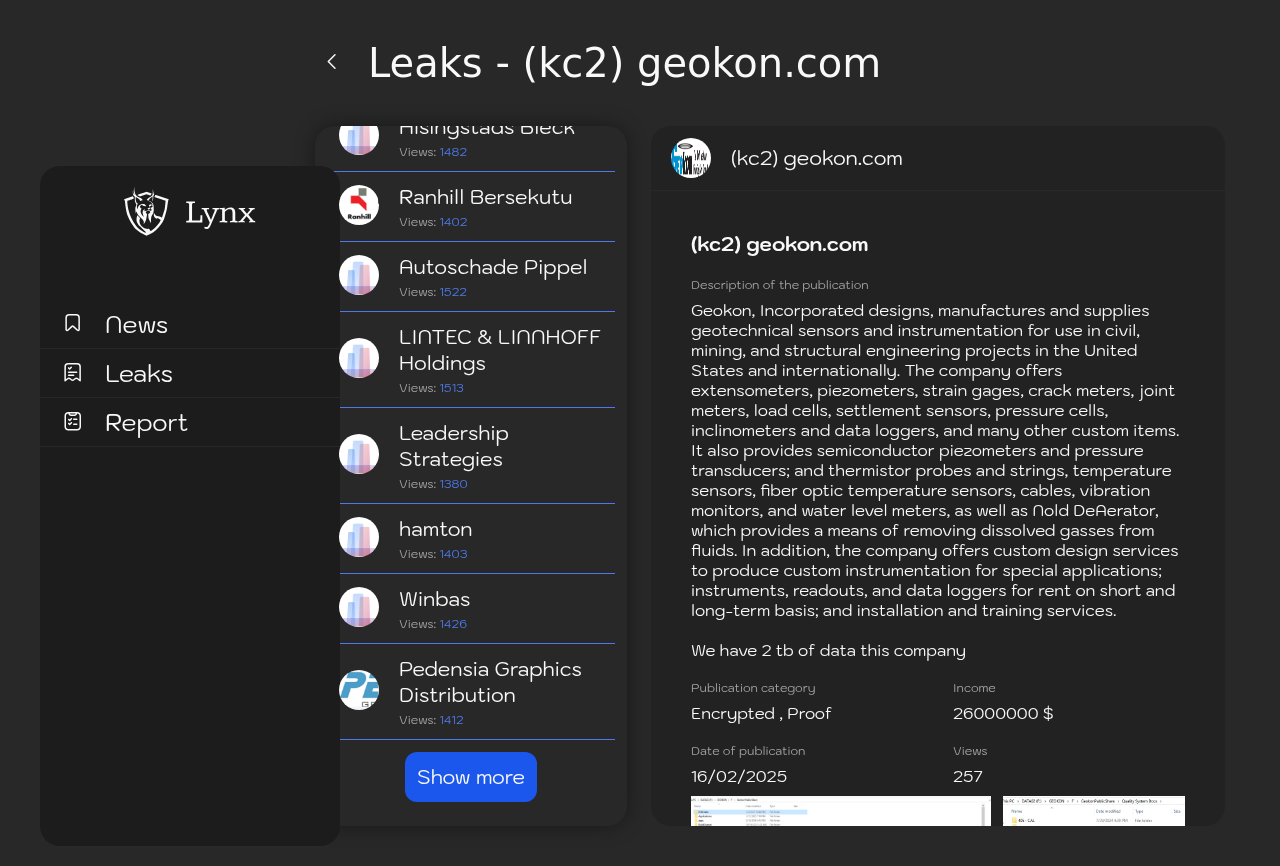Click the Report checklist icon
Image resolution: width=1280 pixels, height=866 pixels.
pos(73,421)
